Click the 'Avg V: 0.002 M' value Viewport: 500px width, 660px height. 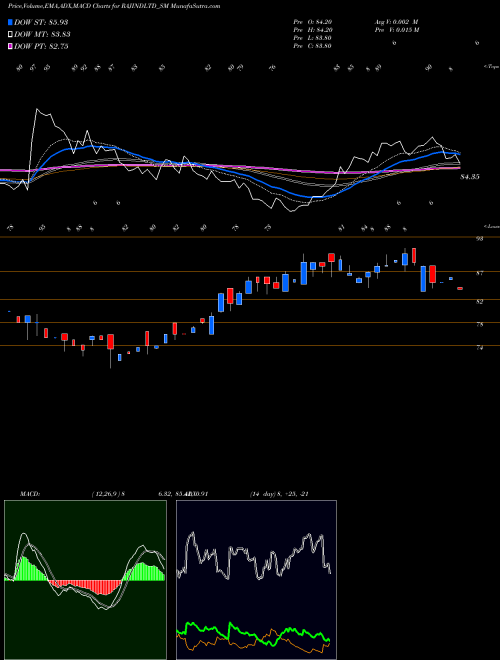click(396, 22)
